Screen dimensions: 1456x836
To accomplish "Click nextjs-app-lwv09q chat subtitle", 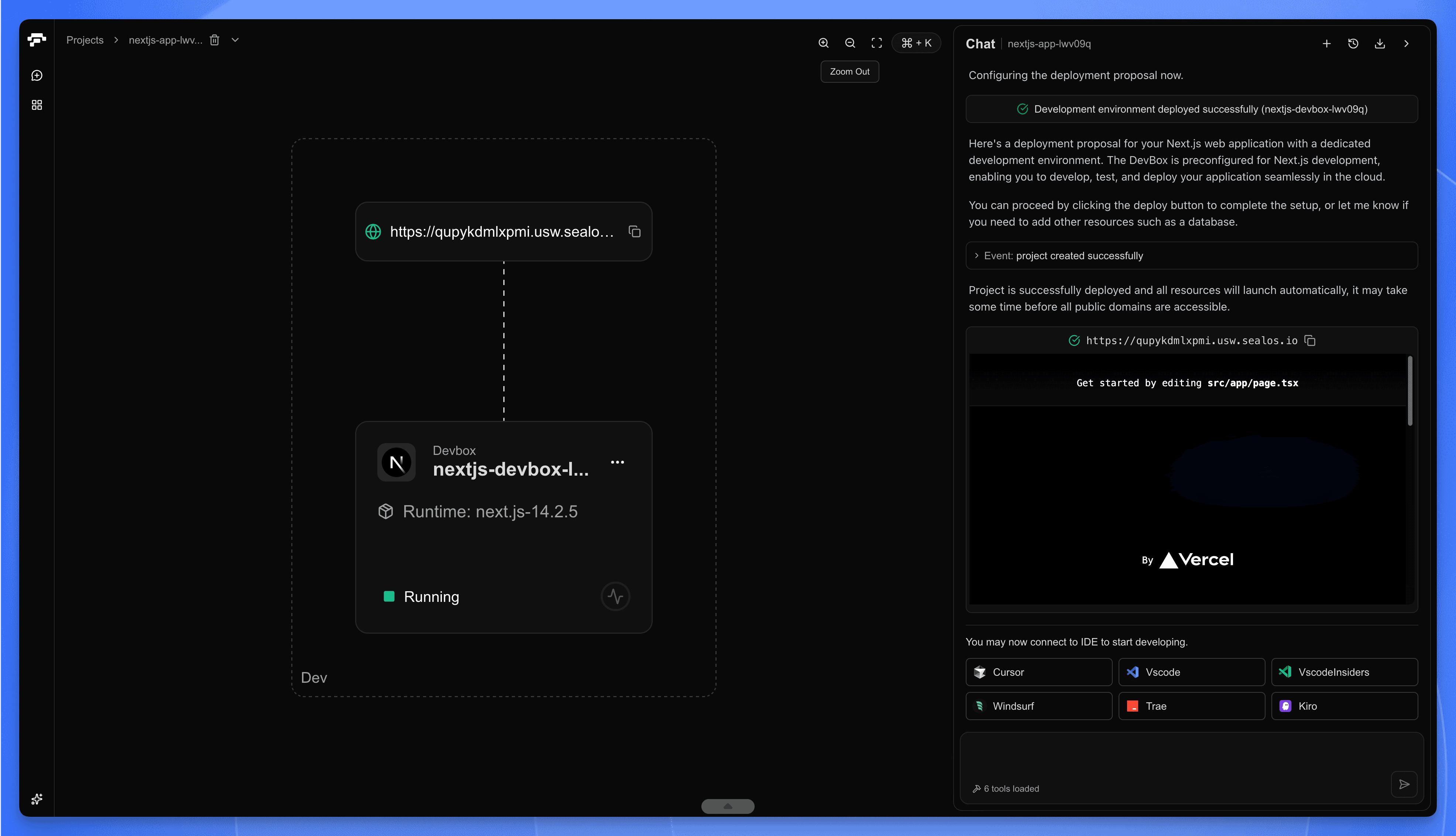I will [1049, 44].
